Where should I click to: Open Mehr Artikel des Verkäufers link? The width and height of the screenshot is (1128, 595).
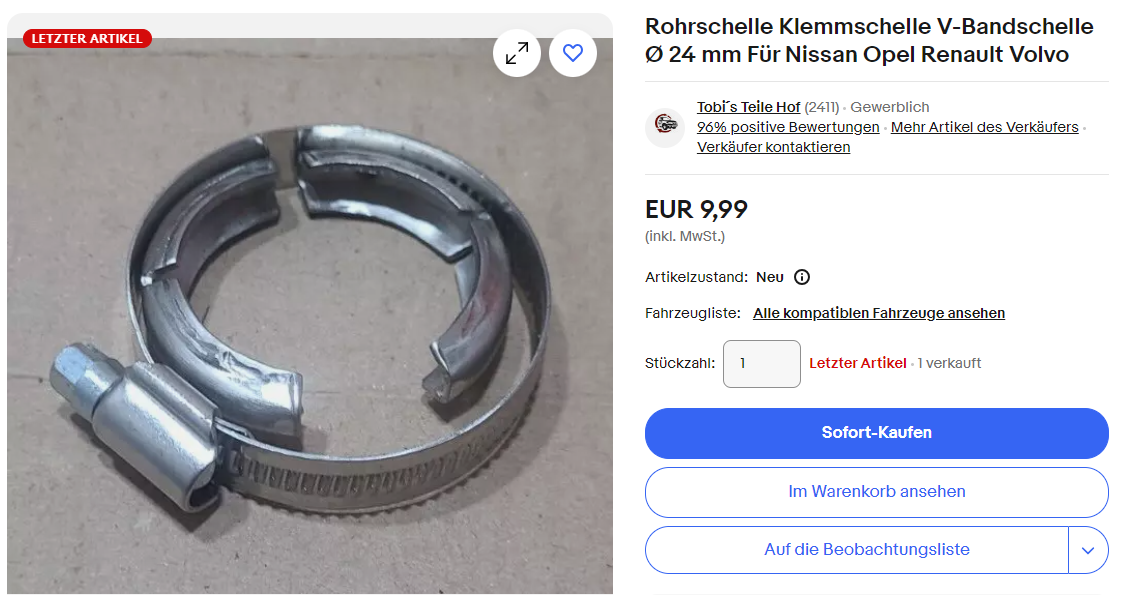[x=984, y=127]
